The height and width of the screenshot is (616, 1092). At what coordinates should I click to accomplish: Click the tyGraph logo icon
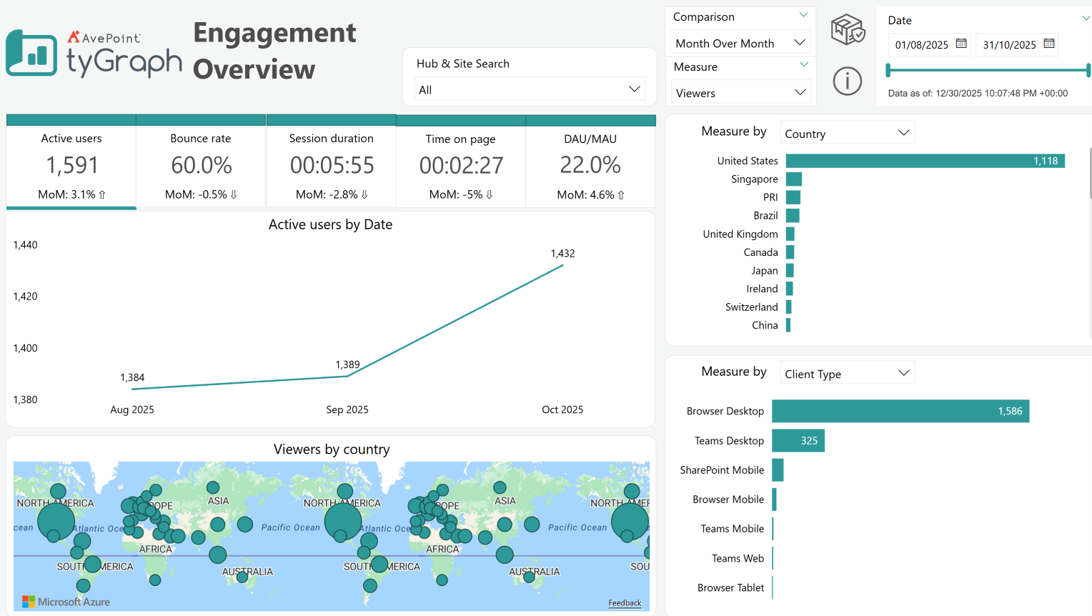(31, 53)
